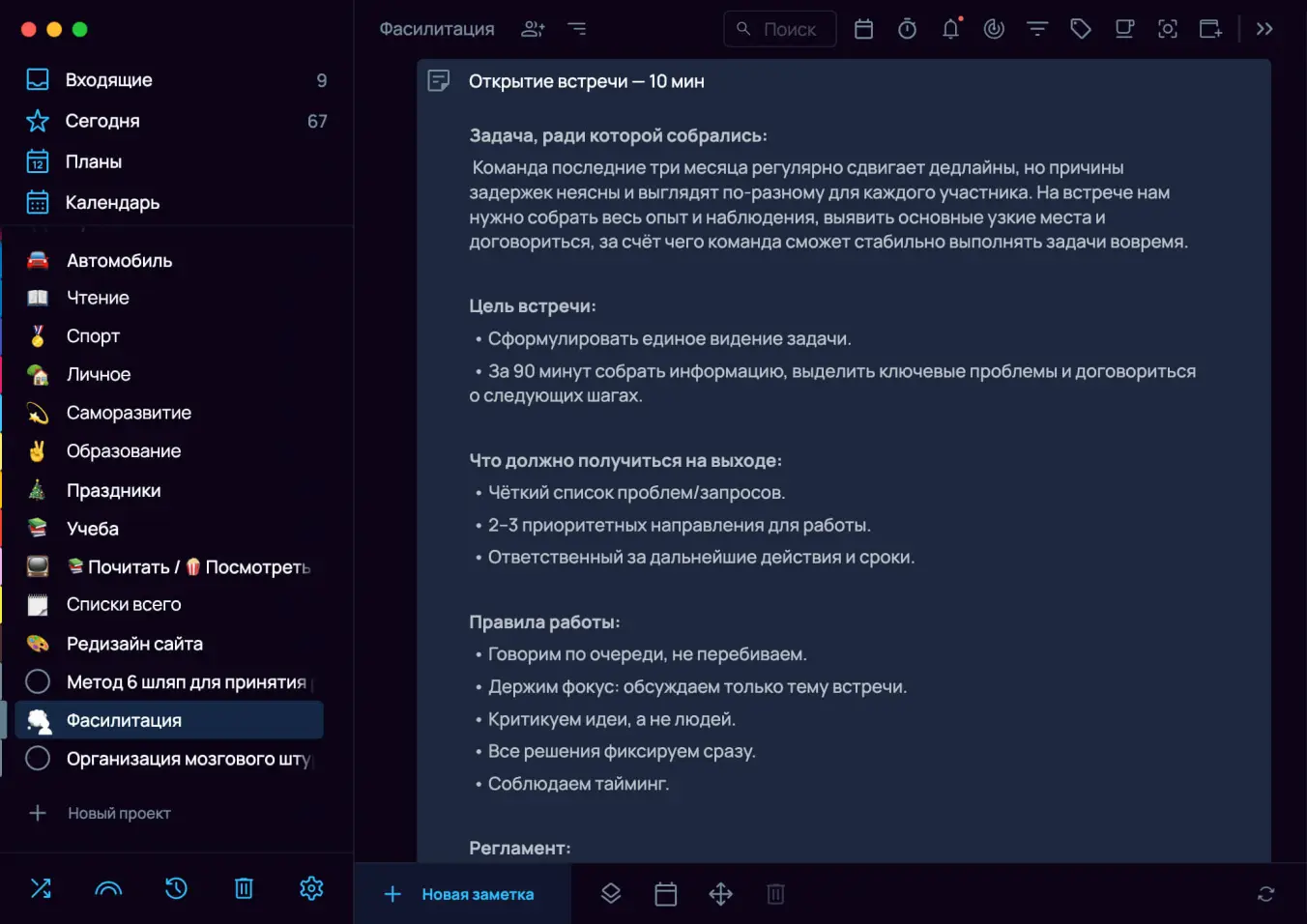The width and height of the screenshot is (1307, 924).
Task: Open the focus target icon on the toolbar
Action: click(x=994, y=29)
